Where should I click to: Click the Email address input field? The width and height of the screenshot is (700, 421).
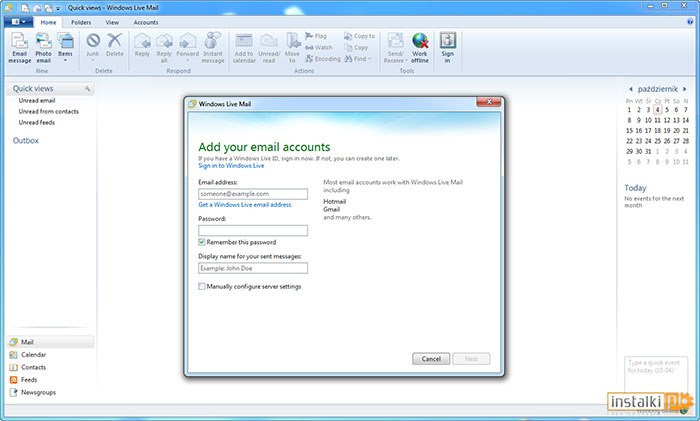[252, 193]
